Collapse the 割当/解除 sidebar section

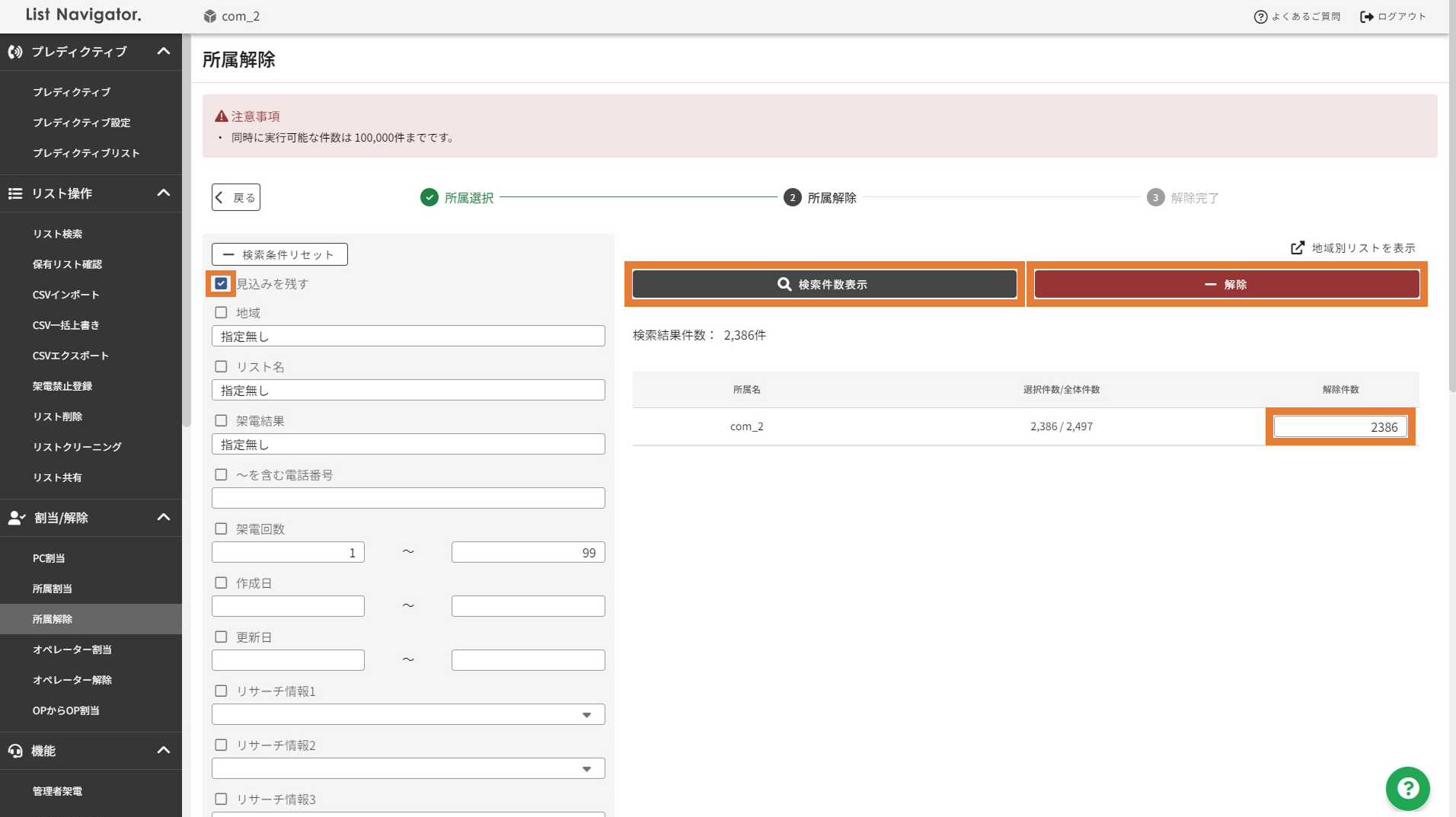(163, 518)
